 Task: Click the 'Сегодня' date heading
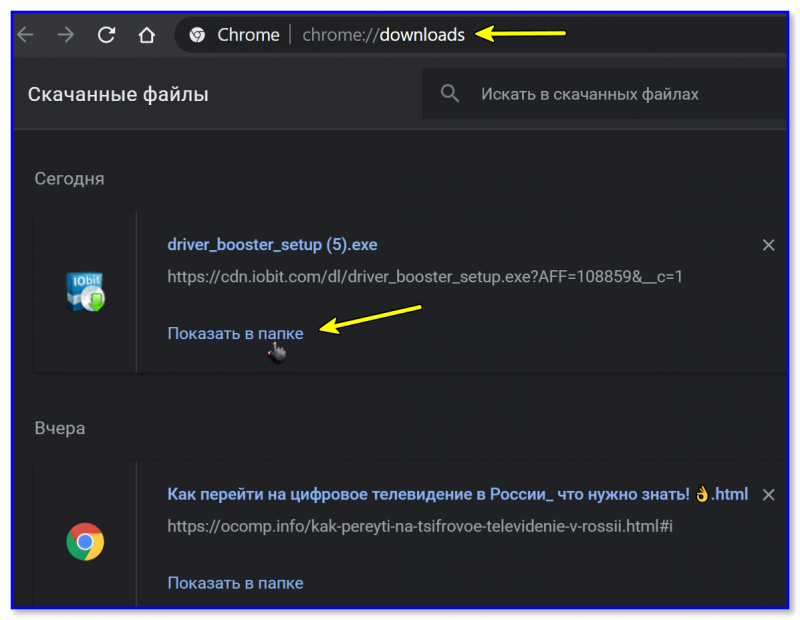click(x=69, y=179)
